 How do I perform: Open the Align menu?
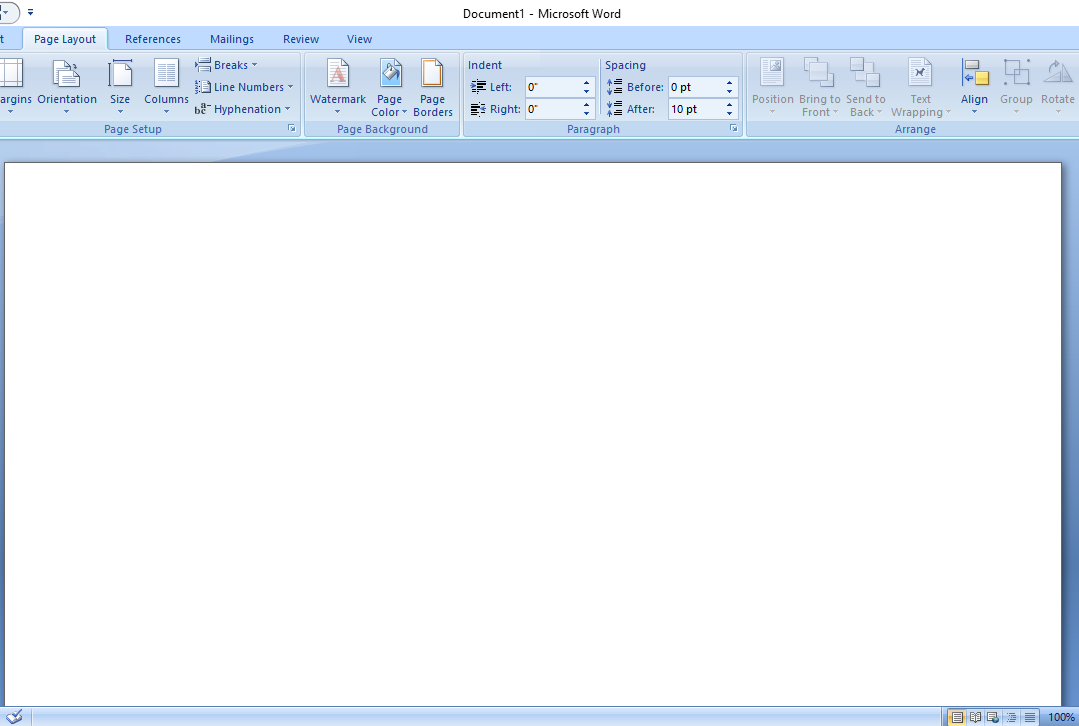pyautogui.click(x=974, y=86)
